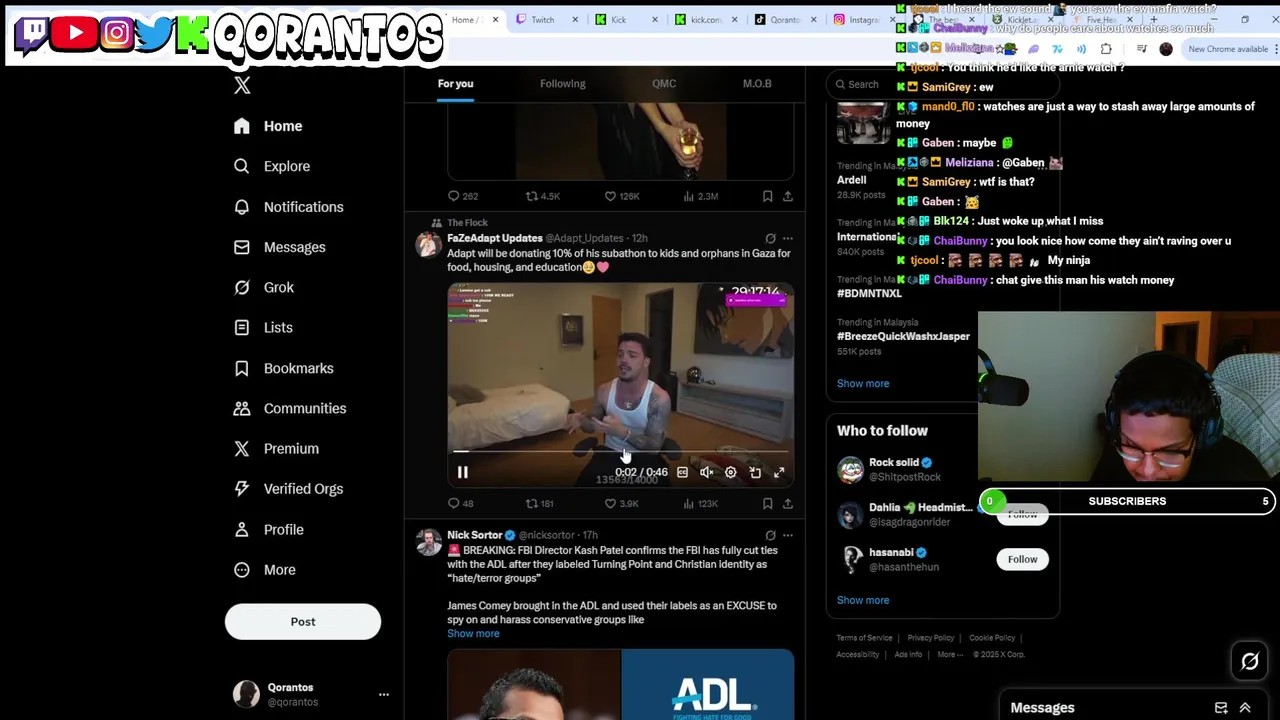Expand the More menu in sidebar
Viewport: 1280px width, 720px height.
(x=265, y=570)
